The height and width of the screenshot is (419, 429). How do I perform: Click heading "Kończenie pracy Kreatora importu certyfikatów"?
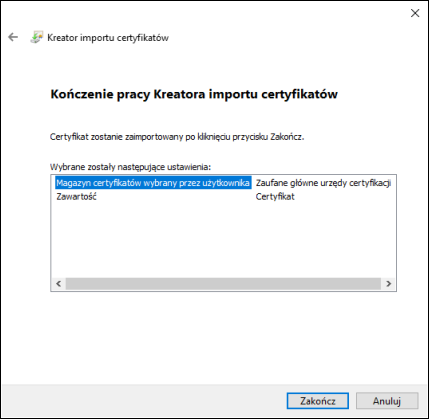click(194, 94)
